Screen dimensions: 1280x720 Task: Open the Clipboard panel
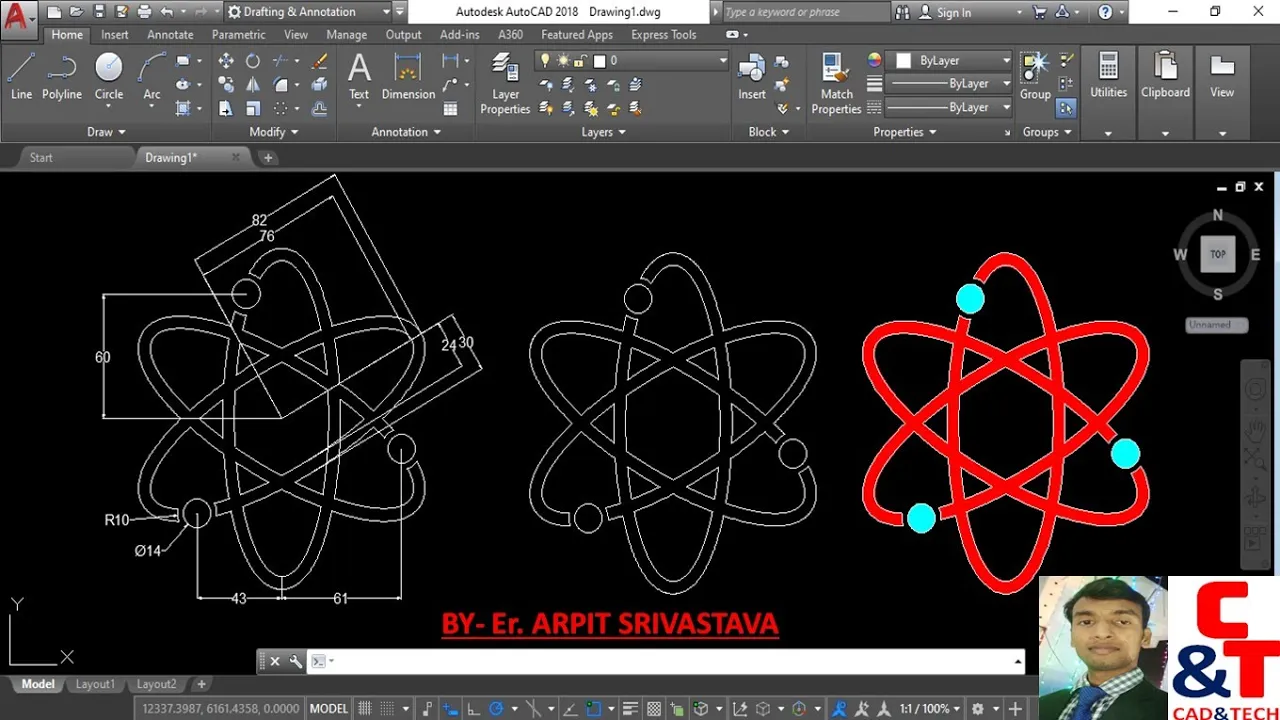tap(1165, 94)
